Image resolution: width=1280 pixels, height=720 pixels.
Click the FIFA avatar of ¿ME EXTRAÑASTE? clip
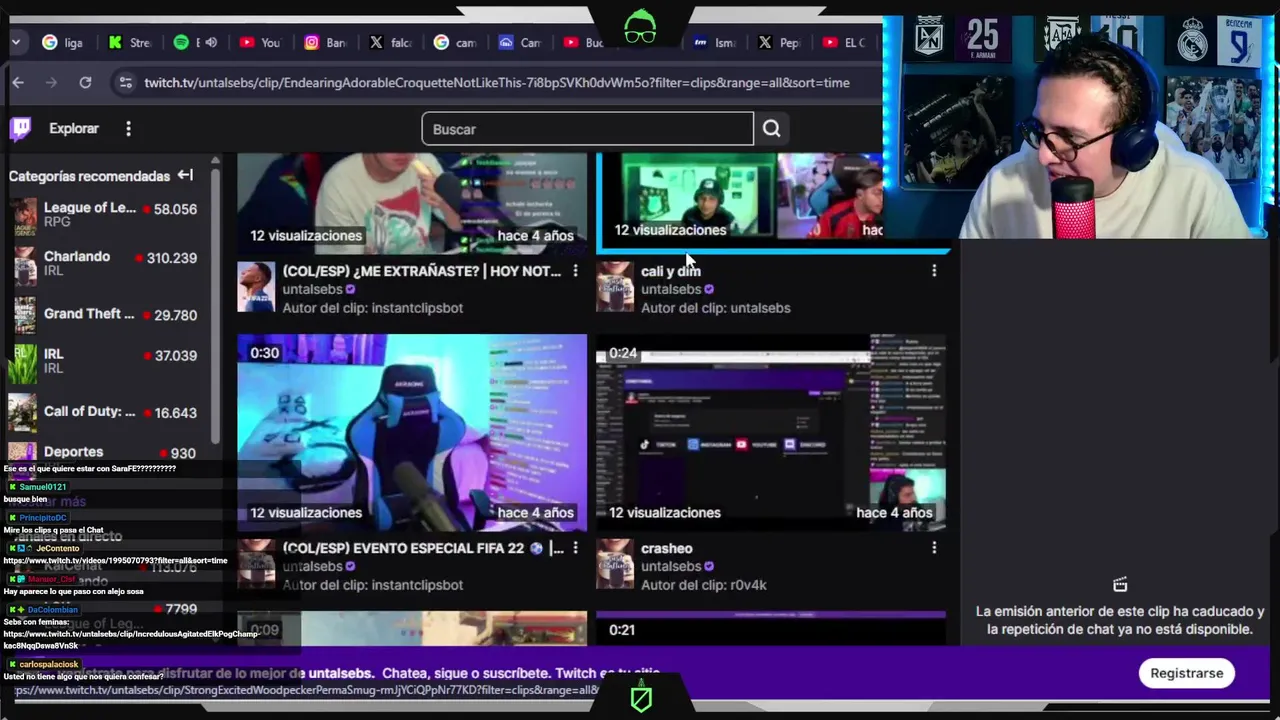[256, 288]
